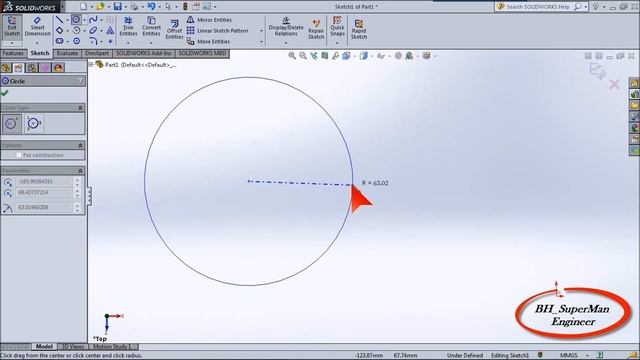Enable For construction checkbox
Screen dimensions: 640x360
tap(19, 155)
